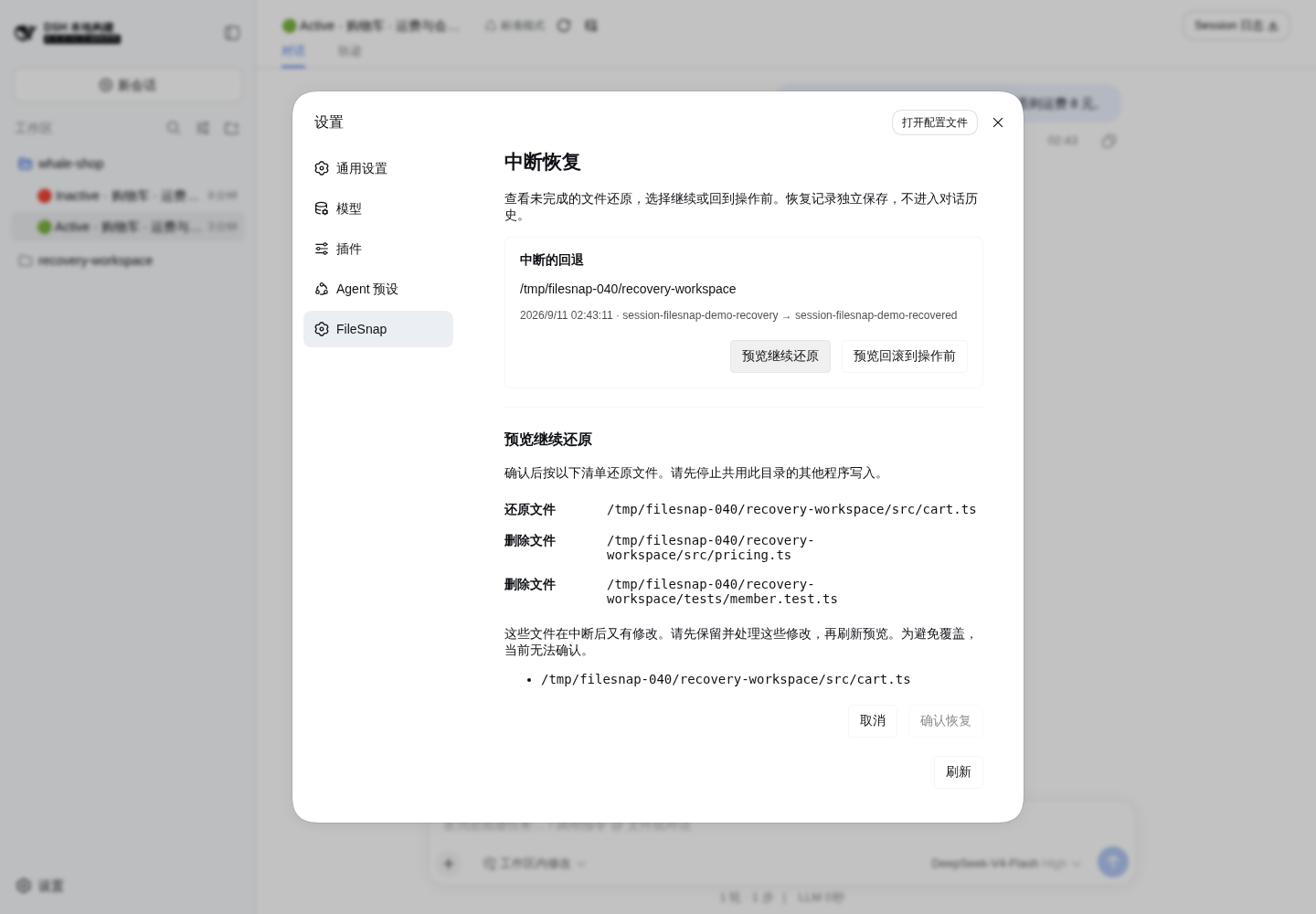Click the 预览继续还原 section heading
Viewport: 1316px width, 914px height.
pyautogui.click(x=548, y=440)
